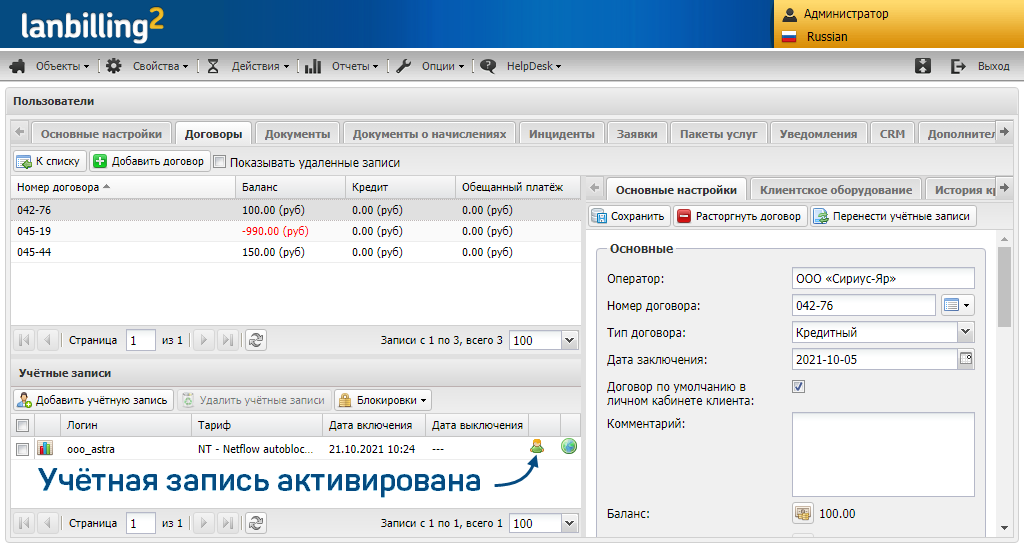Expand the Блокировки dropdown button
This screenshot has height=545, width=1024.
pyautogui.click(x=383, y=400)
